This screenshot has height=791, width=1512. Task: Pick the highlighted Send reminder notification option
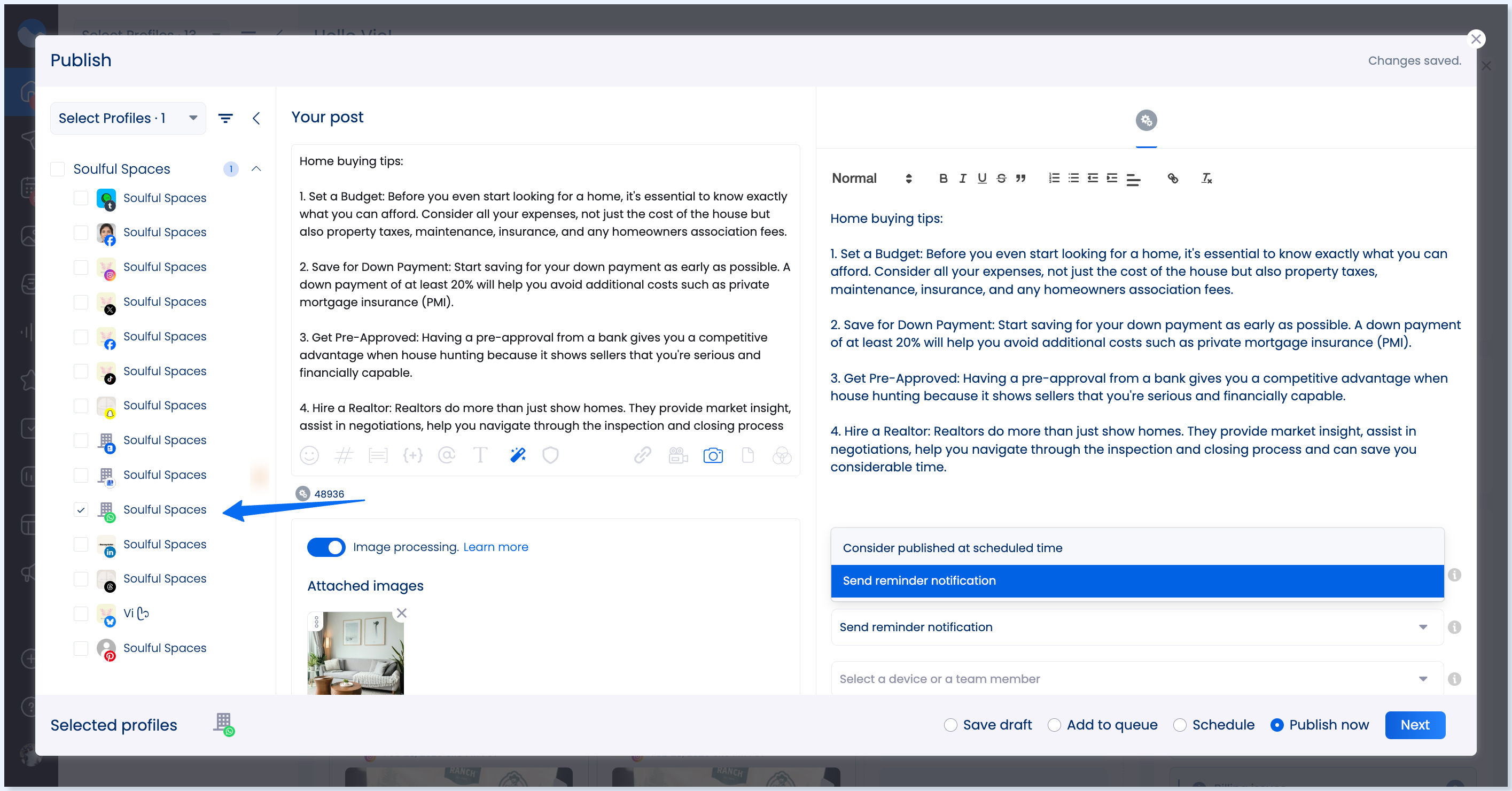tap(1137, 581)
